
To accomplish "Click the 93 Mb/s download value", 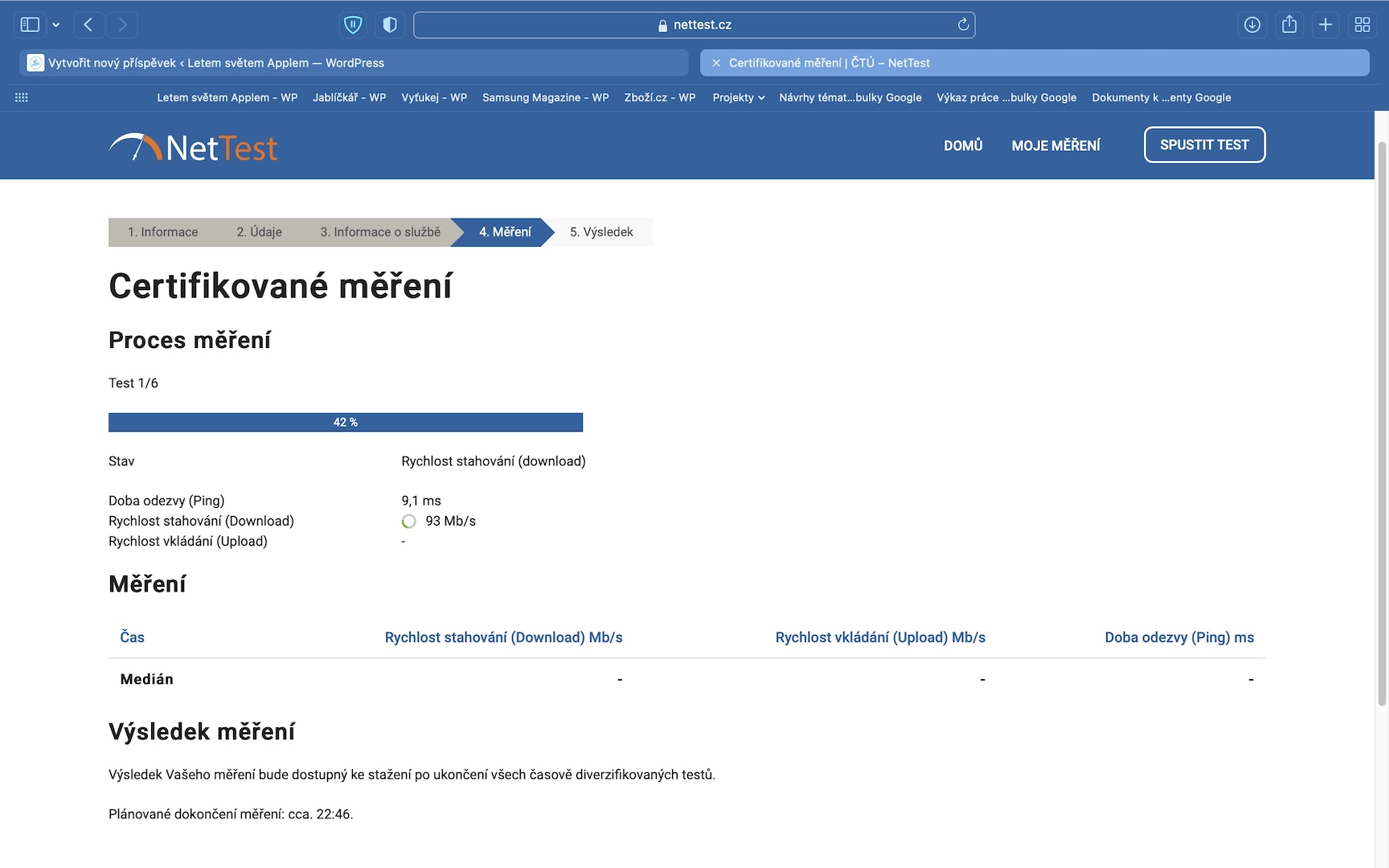I will 451,522.
